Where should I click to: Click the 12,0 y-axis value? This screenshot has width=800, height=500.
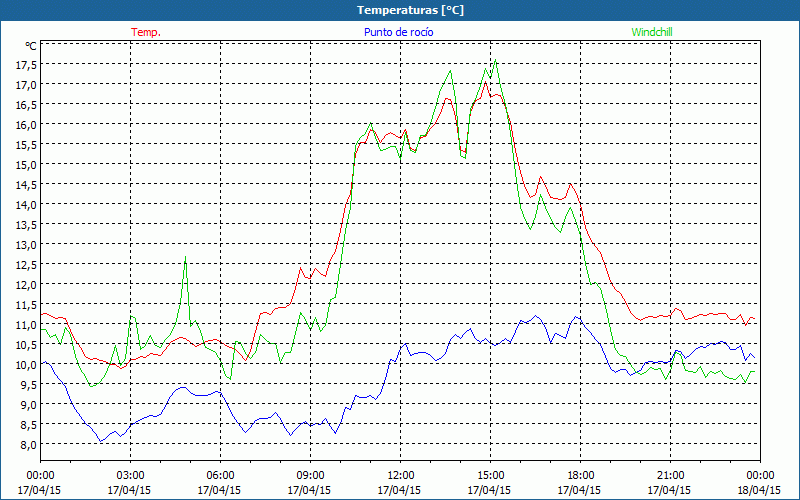click(26, 284)
